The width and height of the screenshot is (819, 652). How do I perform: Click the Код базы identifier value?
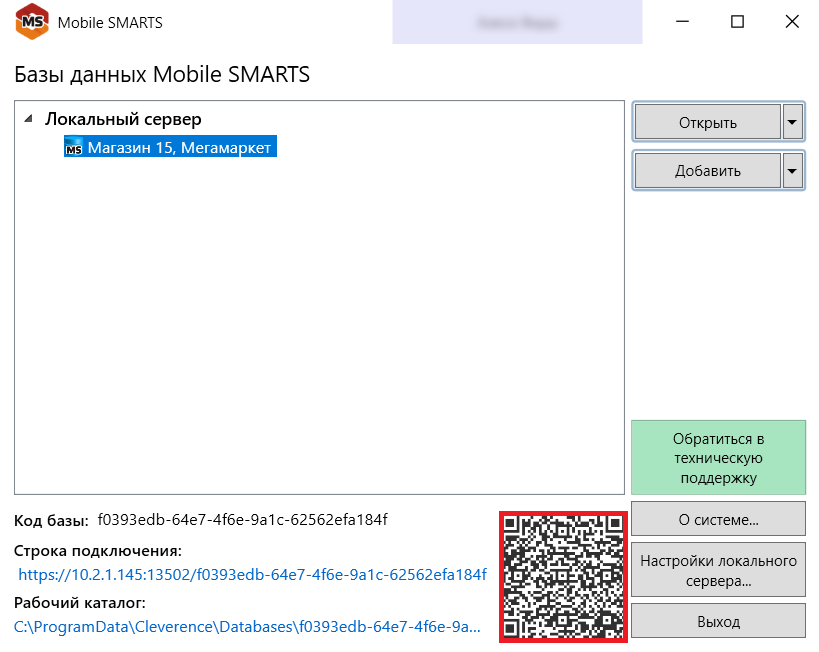click(x=242, y=520)
